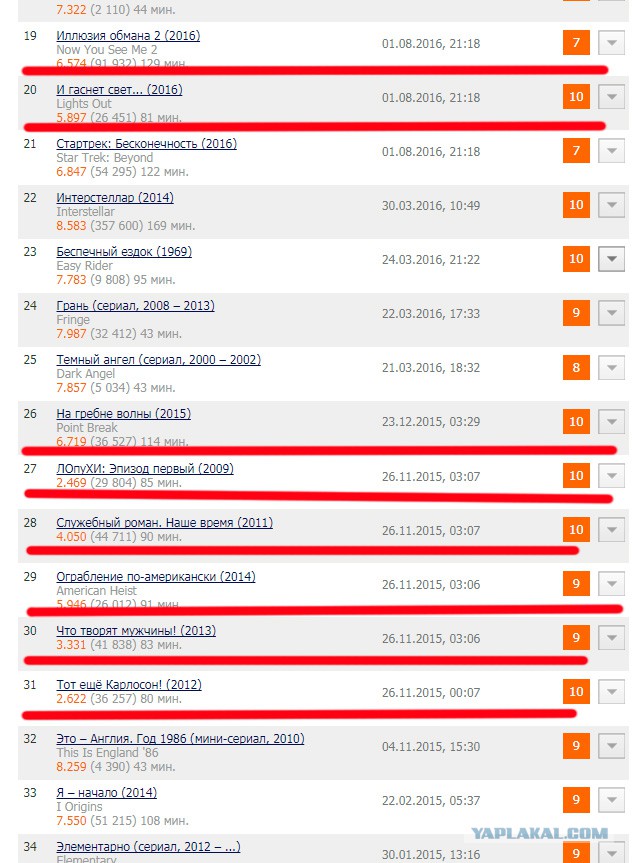Expand dropdown arrow for Ограбление по-американски
This screenshot has width=634, height=863.
(x=611, y=583)
